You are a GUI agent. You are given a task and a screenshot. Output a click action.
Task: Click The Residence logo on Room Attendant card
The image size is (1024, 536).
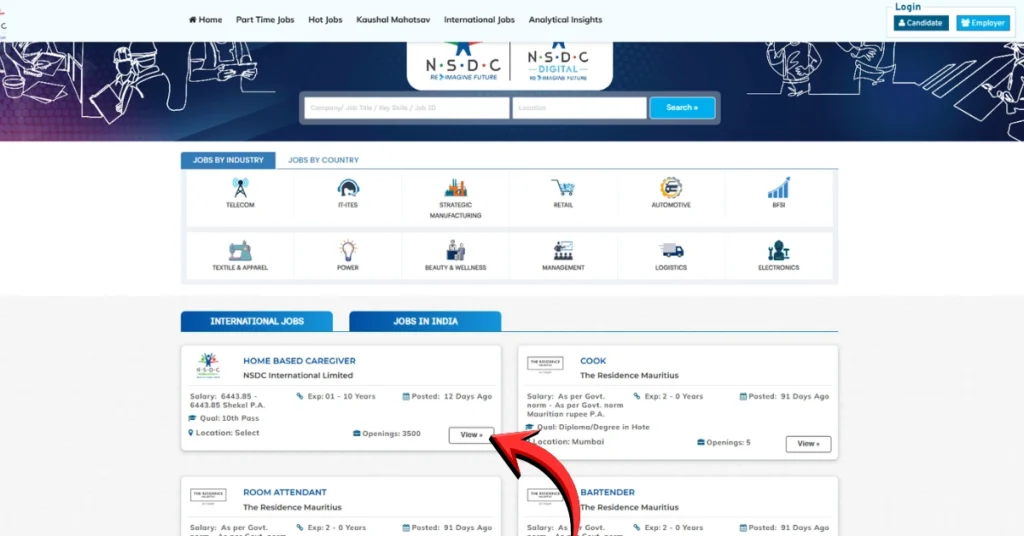click(x=208, y=497)
